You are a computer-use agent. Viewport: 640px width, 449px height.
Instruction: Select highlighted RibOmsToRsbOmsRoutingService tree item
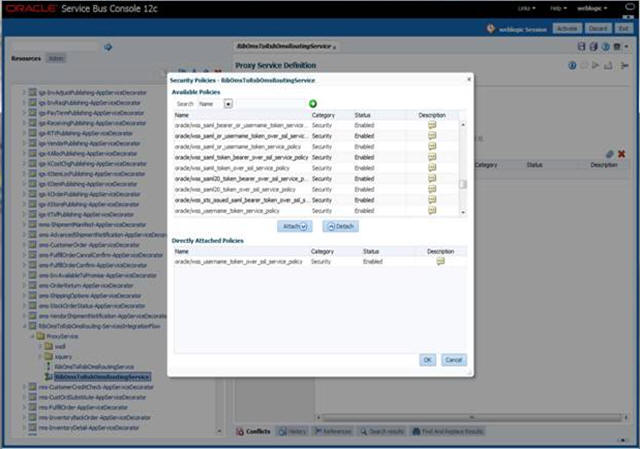pyautogui.click(x=102, y=377)
